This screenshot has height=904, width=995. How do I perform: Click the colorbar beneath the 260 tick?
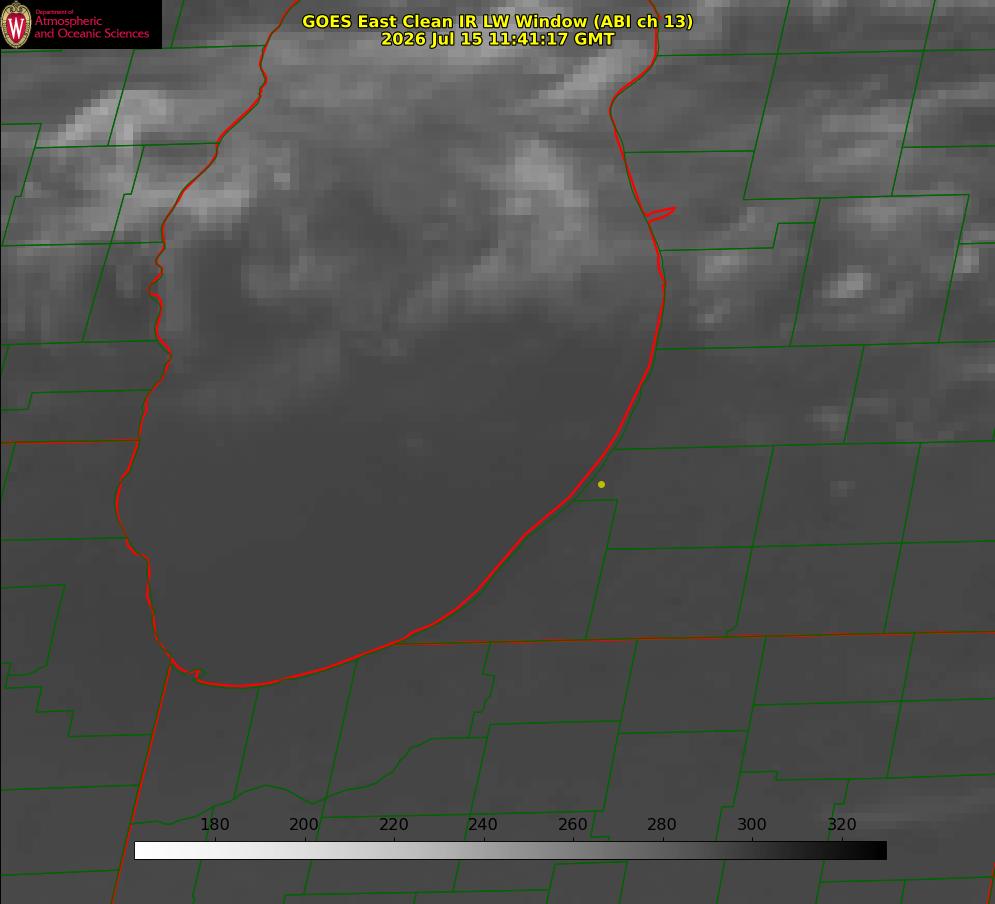click(x=573, y=851)
